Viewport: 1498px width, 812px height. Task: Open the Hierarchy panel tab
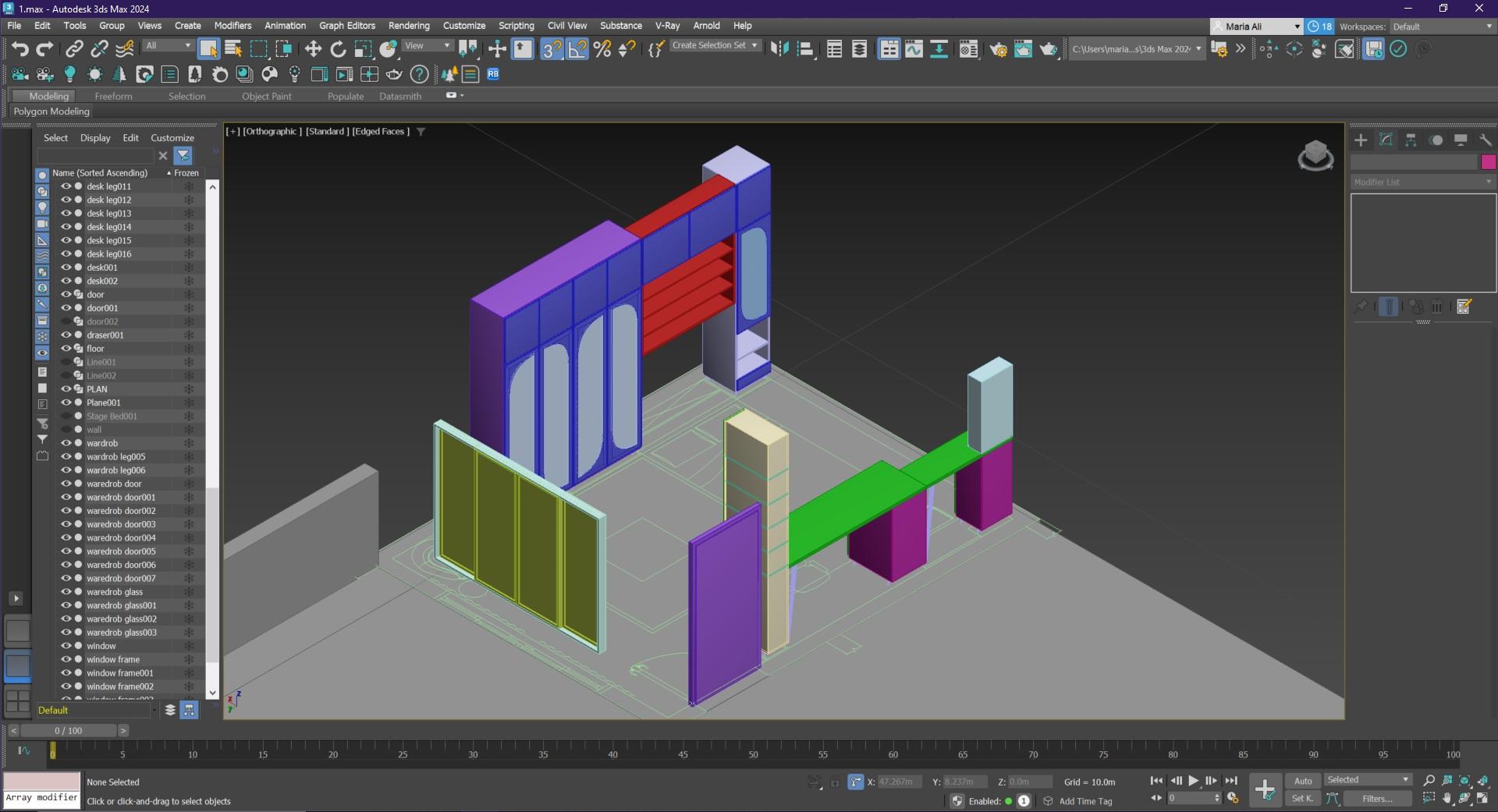(1411, 140)
